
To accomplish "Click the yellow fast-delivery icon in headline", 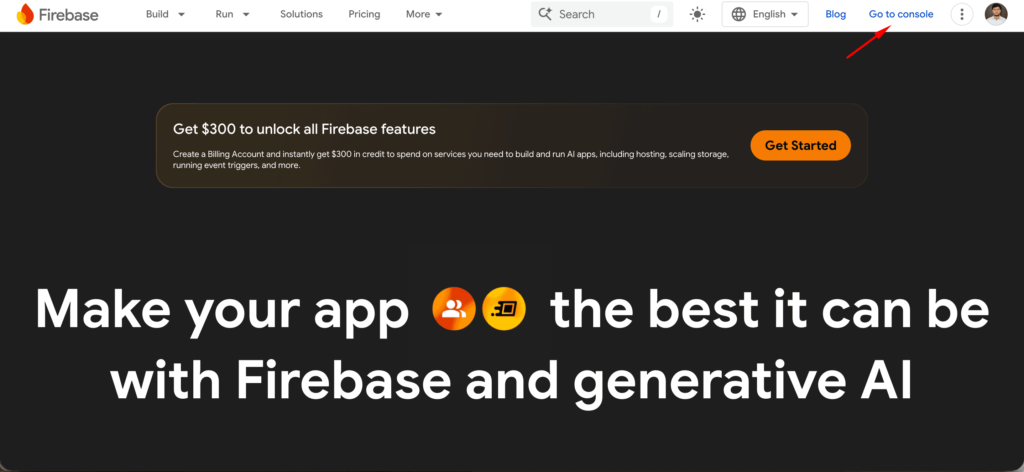I will (504, 308).
